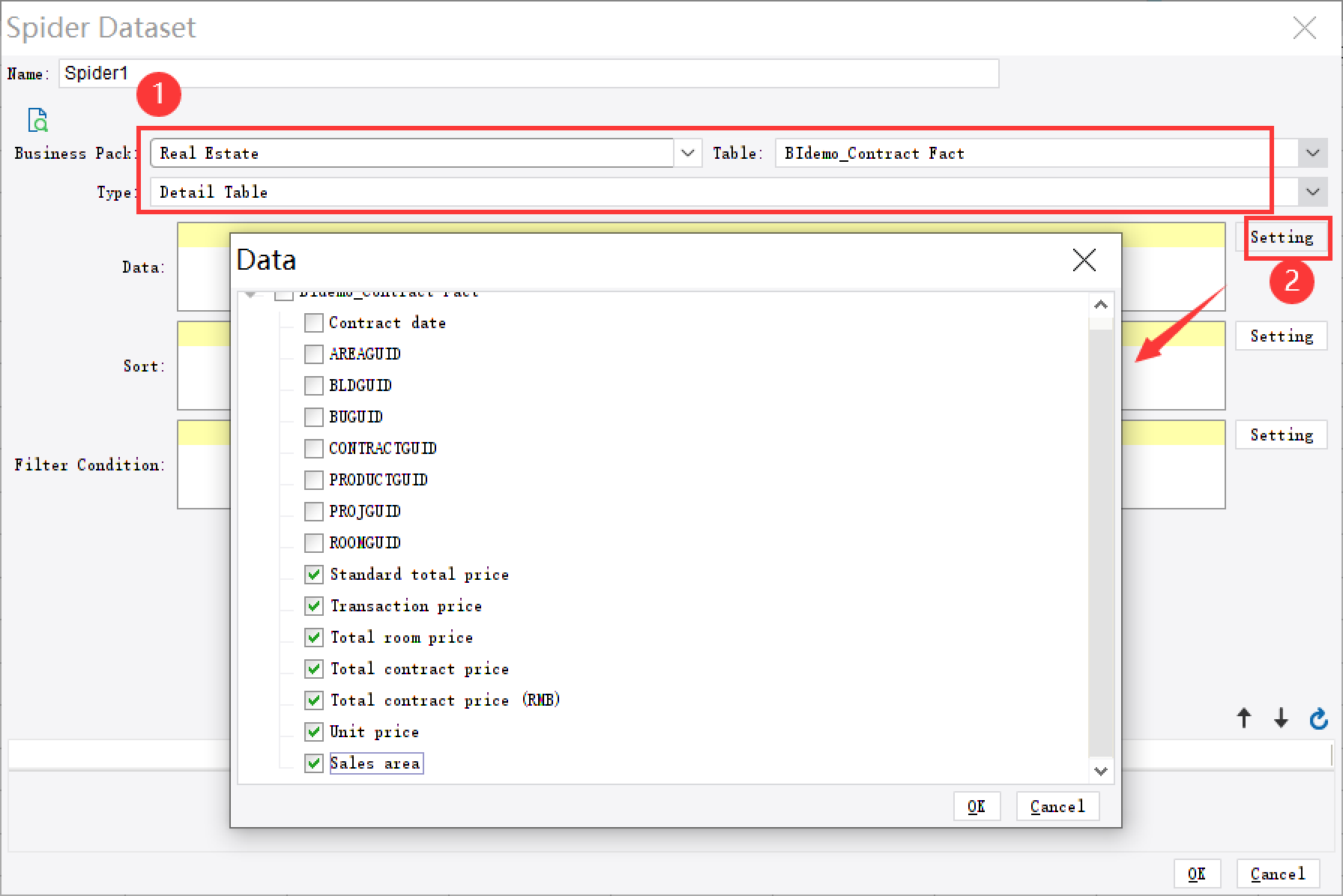Enable the AREAGUID field checkbox

pyautogui.click(x=313, y=354)
